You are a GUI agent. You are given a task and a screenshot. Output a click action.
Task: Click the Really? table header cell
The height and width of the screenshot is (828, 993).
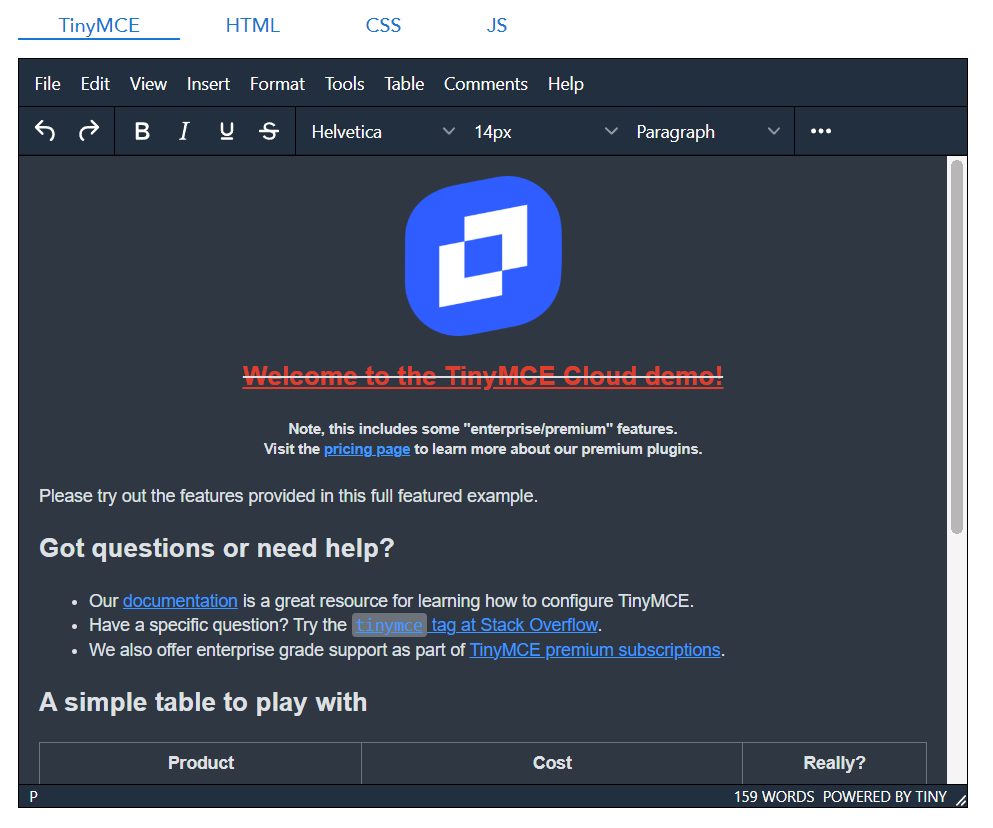click(834, 763)
